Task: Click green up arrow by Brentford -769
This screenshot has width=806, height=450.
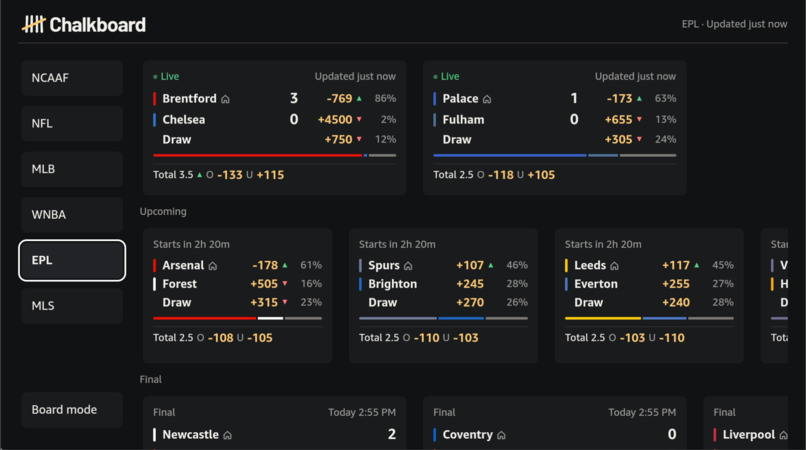Action: [x=359, y=98]
